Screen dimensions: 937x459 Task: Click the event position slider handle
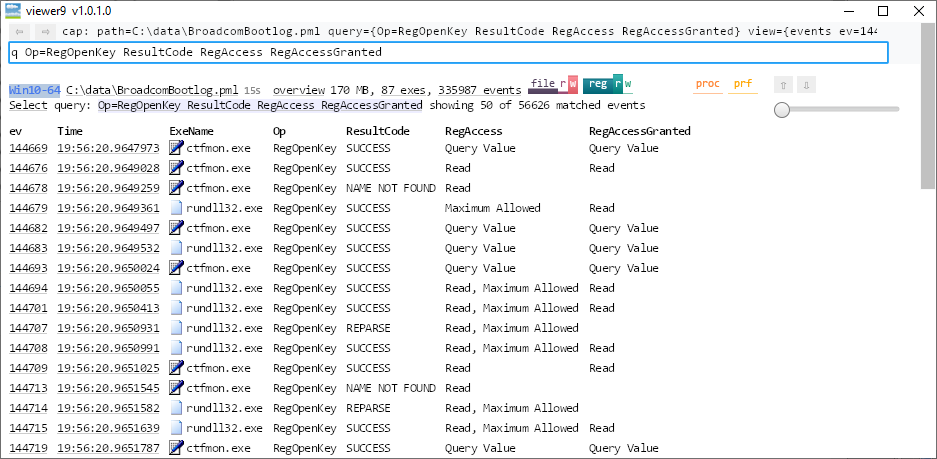point(782,110)
